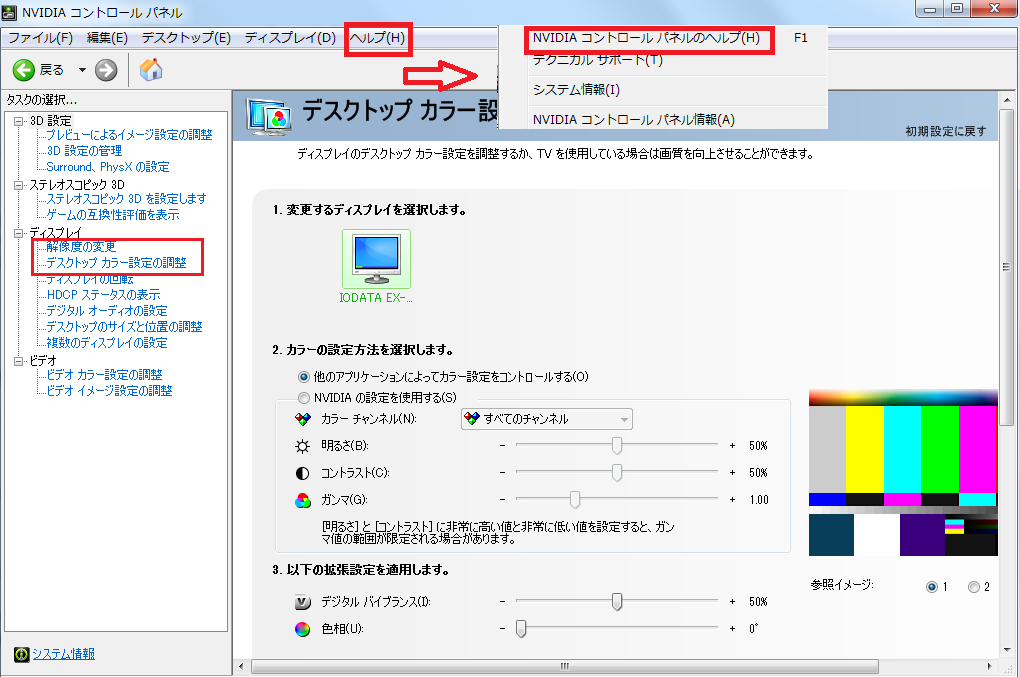Click the desktop color settings header icon
Viewport: 1020px width, 677px height.
pyautogui.click(x=268, y=116)
